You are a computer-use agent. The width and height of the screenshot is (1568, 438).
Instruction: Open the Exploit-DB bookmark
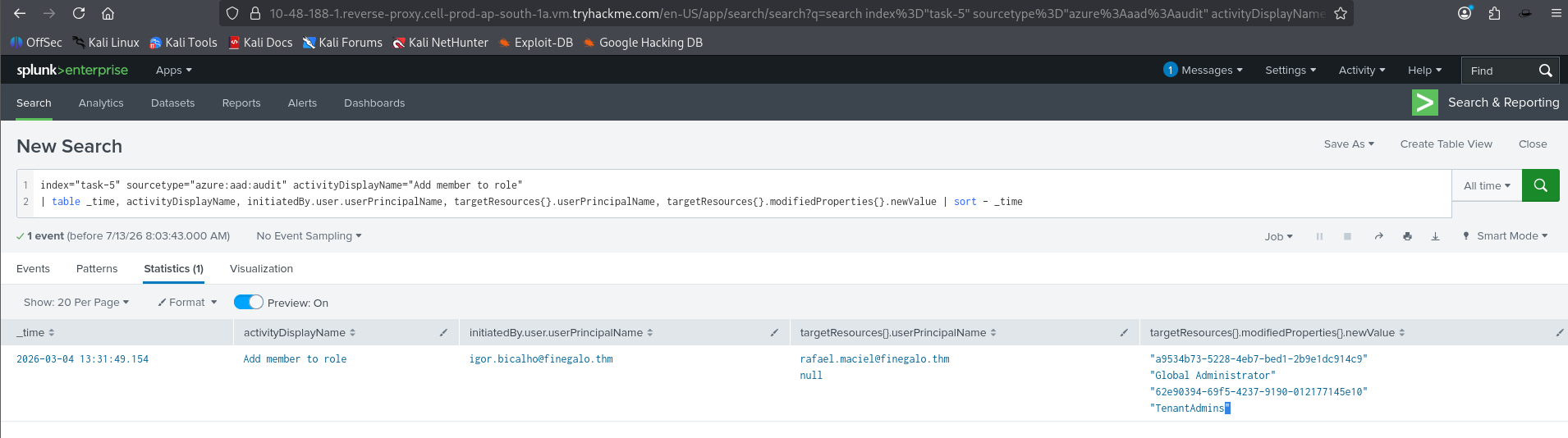pyautogui.click(x=536, y=43)
